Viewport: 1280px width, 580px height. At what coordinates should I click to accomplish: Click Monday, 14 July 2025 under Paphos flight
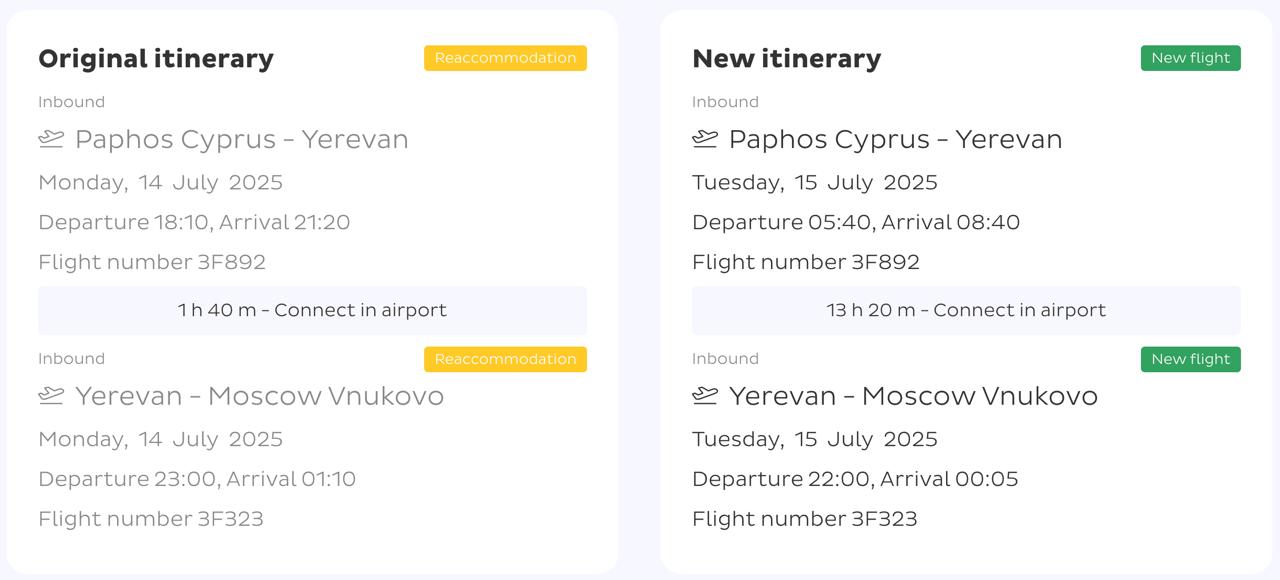click(x=160, y=183)
